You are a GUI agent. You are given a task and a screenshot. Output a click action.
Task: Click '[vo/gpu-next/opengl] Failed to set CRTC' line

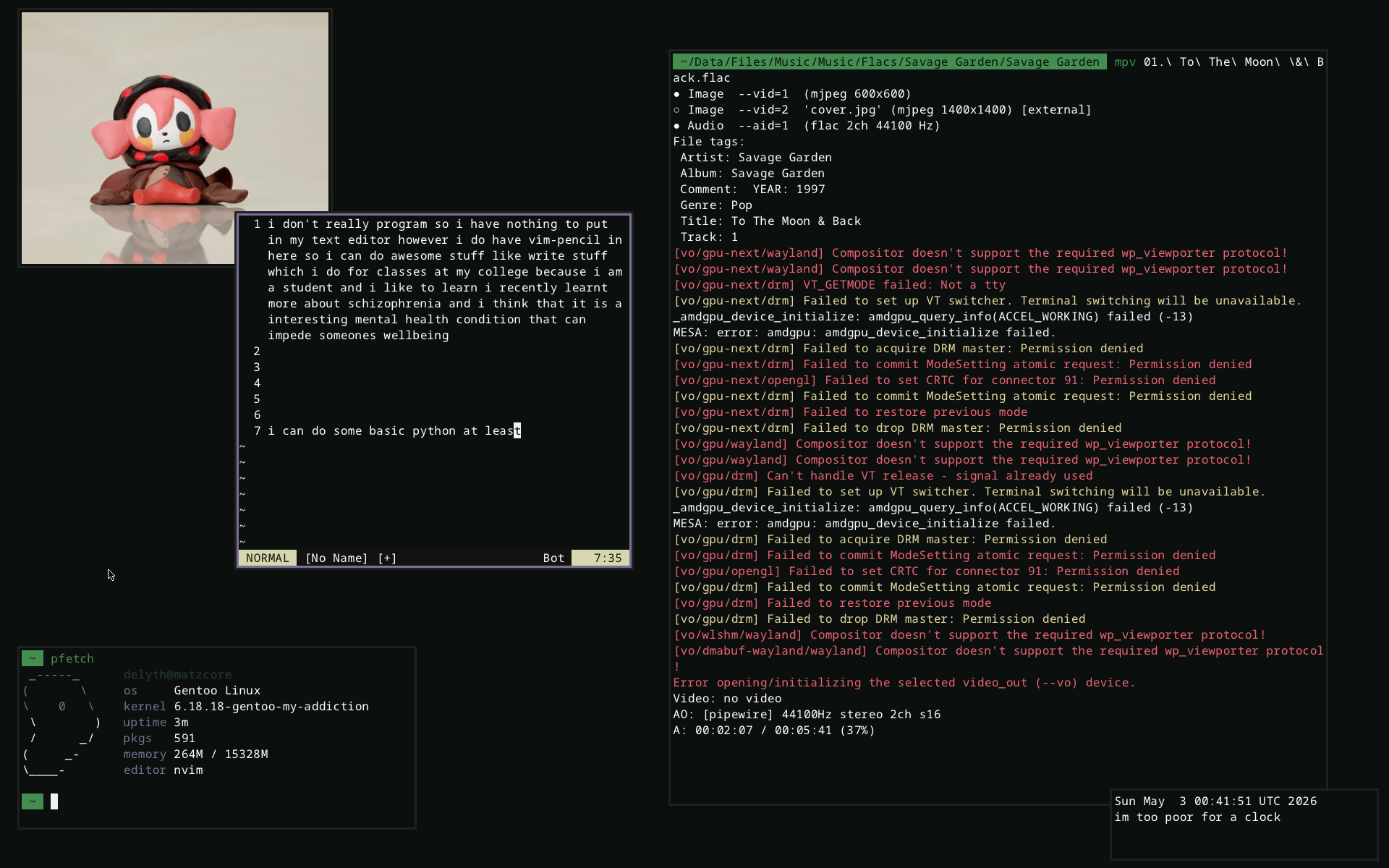tap(945, 380)
